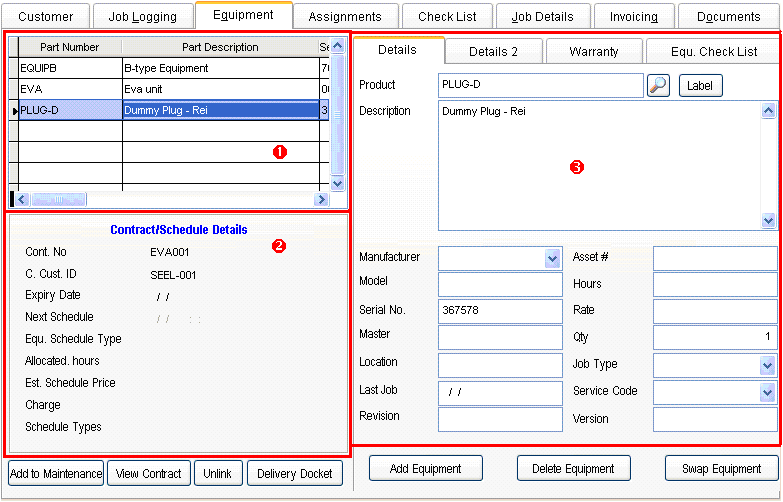Click Add to Maintenance button
783x502 pixels.
56,474
